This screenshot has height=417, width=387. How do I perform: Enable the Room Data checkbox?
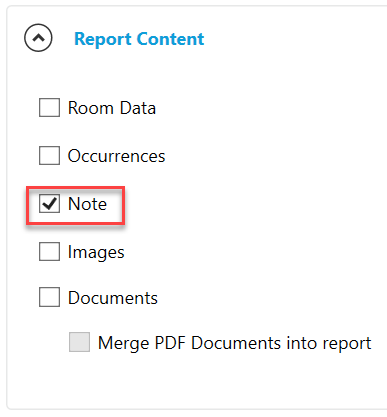(x=49, y=107)
